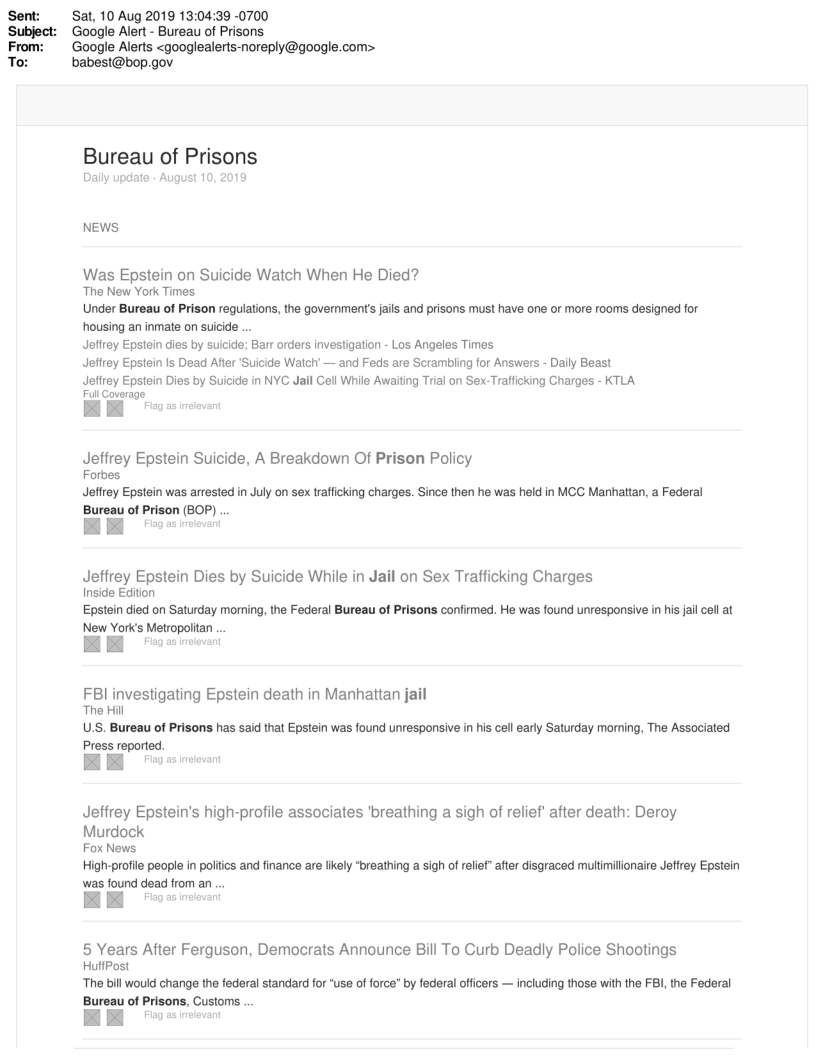Screen dimensions: 816x1056
Task: Click the left share icon under the Forbes story
Action: point(92,525)
